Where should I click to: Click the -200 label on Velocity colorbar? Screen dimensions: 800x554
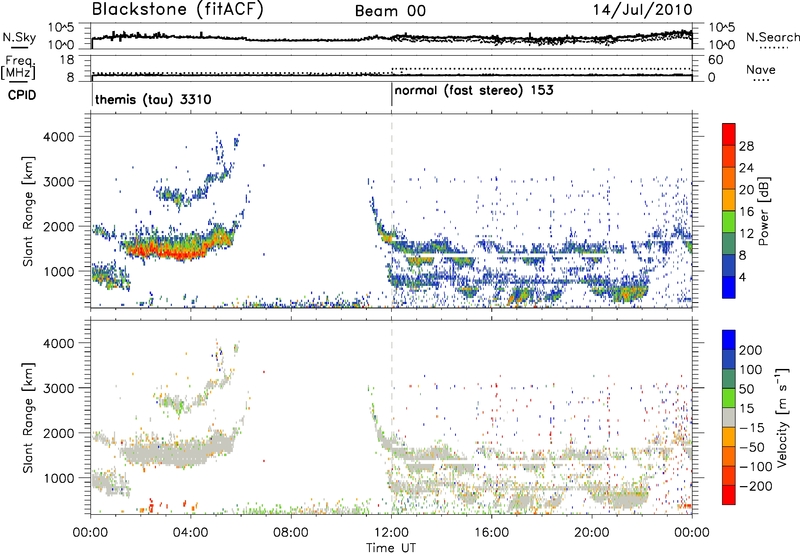[756, 486]
